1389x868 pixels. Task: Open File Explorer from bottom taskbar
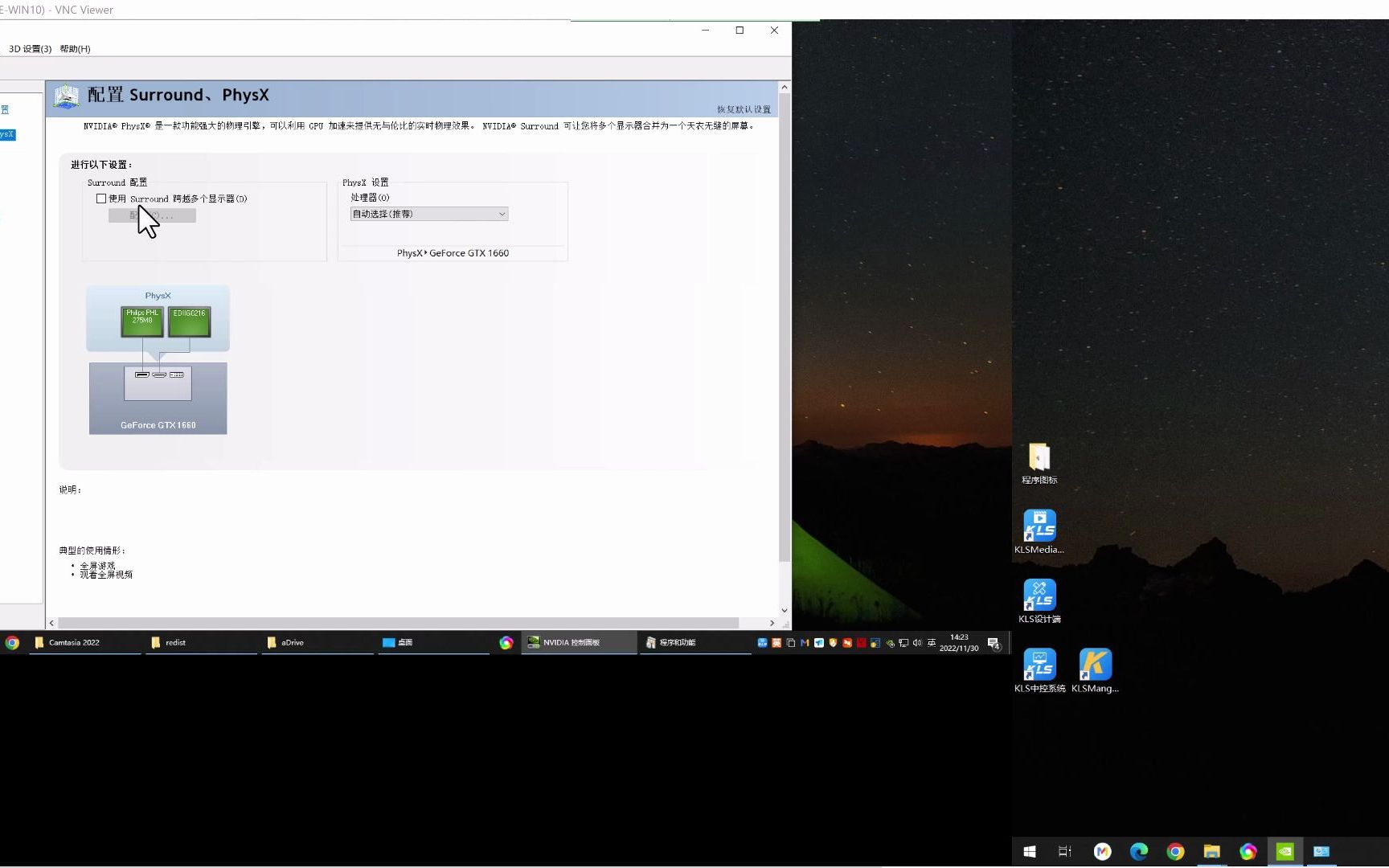(1212, 851)
